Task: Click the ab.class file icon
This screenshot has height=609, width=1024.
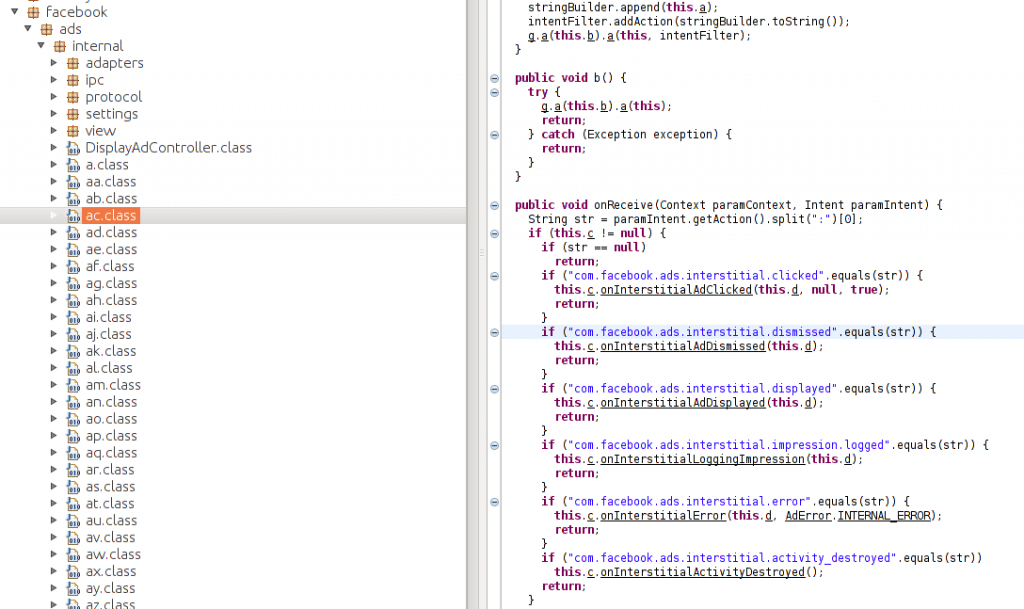Action: pyautogui.click(x=73, y=199)
